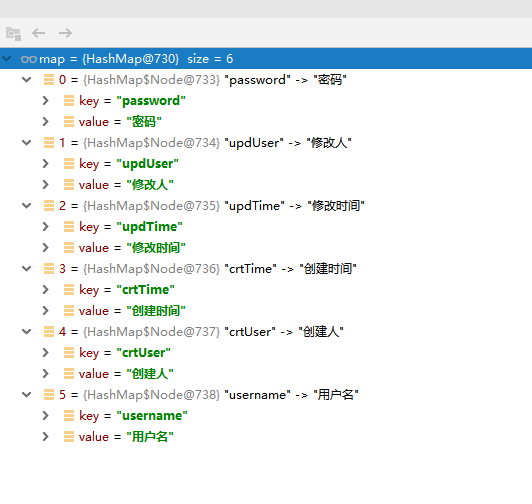The height and width of the screenshot is (504, 532).
Task: Click the green "updUser" key string
Action: [147, 164]
